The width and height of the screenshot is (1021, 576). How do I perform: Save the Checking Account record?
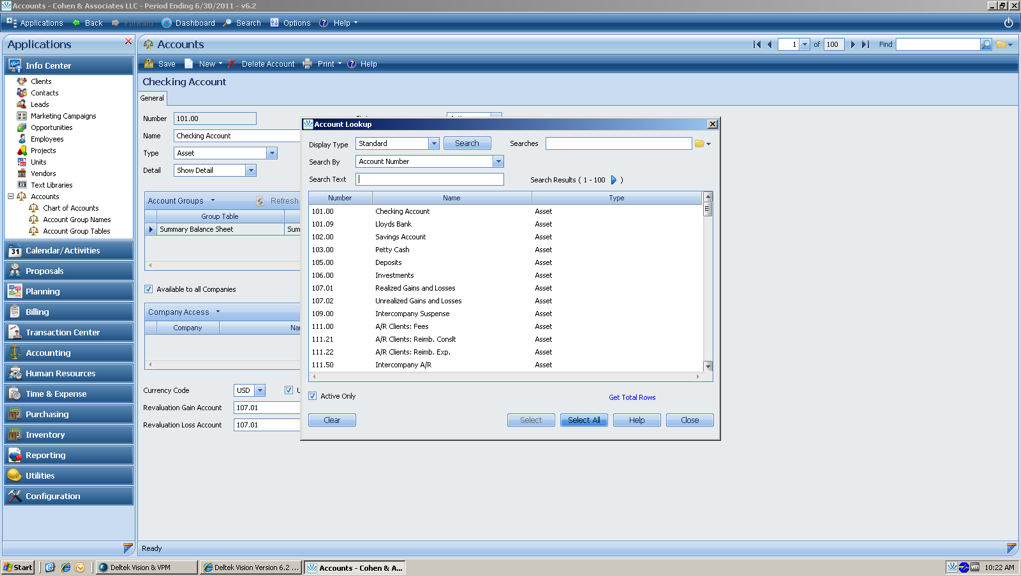159,63
